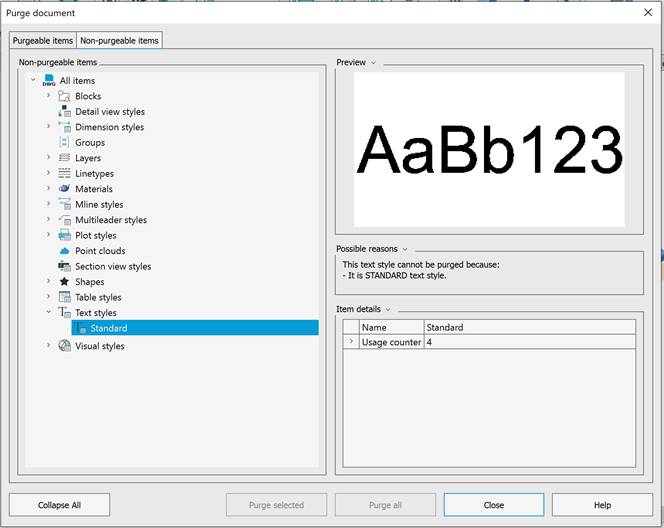Viewport: 664px width, 528px height.
Task: Click the Blocks category icon
Action: tap(64, 96)
